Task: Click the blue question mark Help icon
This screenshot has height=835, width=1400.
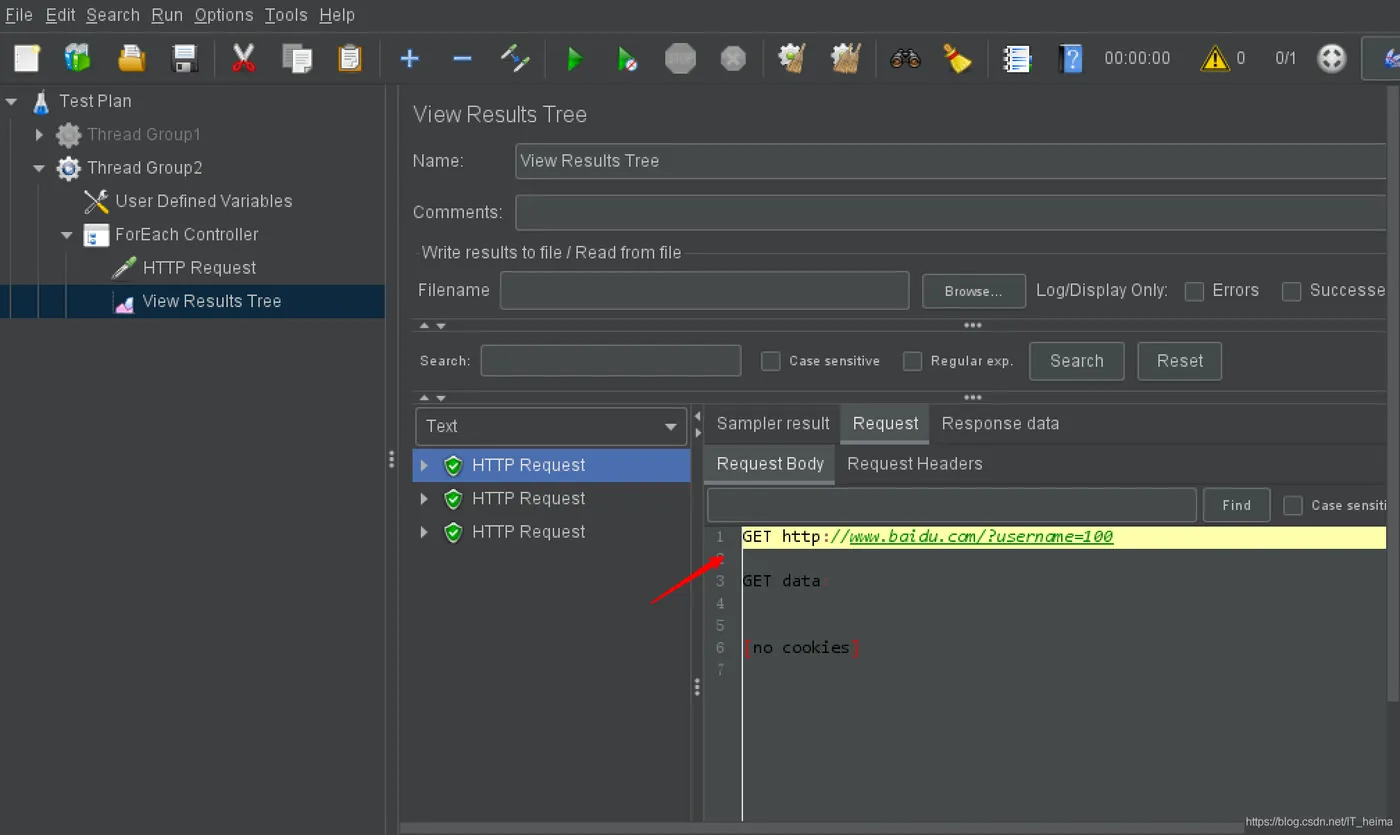Action: (1070, 59)
